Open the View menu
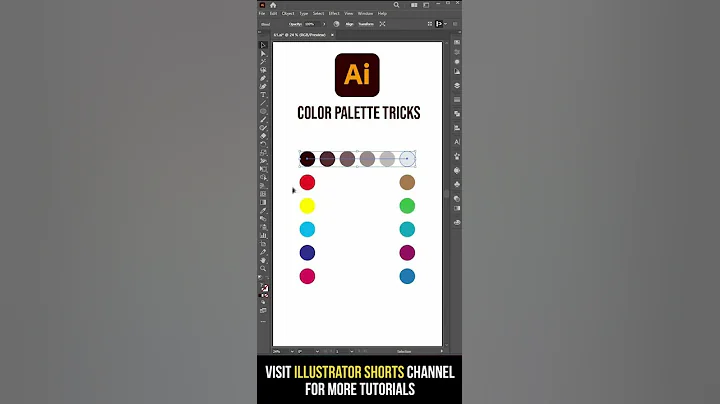The height and width of the screenshot is (404, 720). coord(349,13)
